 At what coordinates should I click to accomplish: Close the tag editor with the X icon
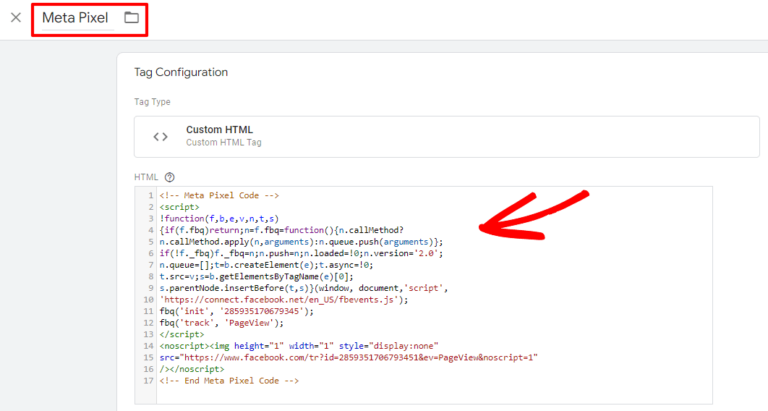coord(16,18)
